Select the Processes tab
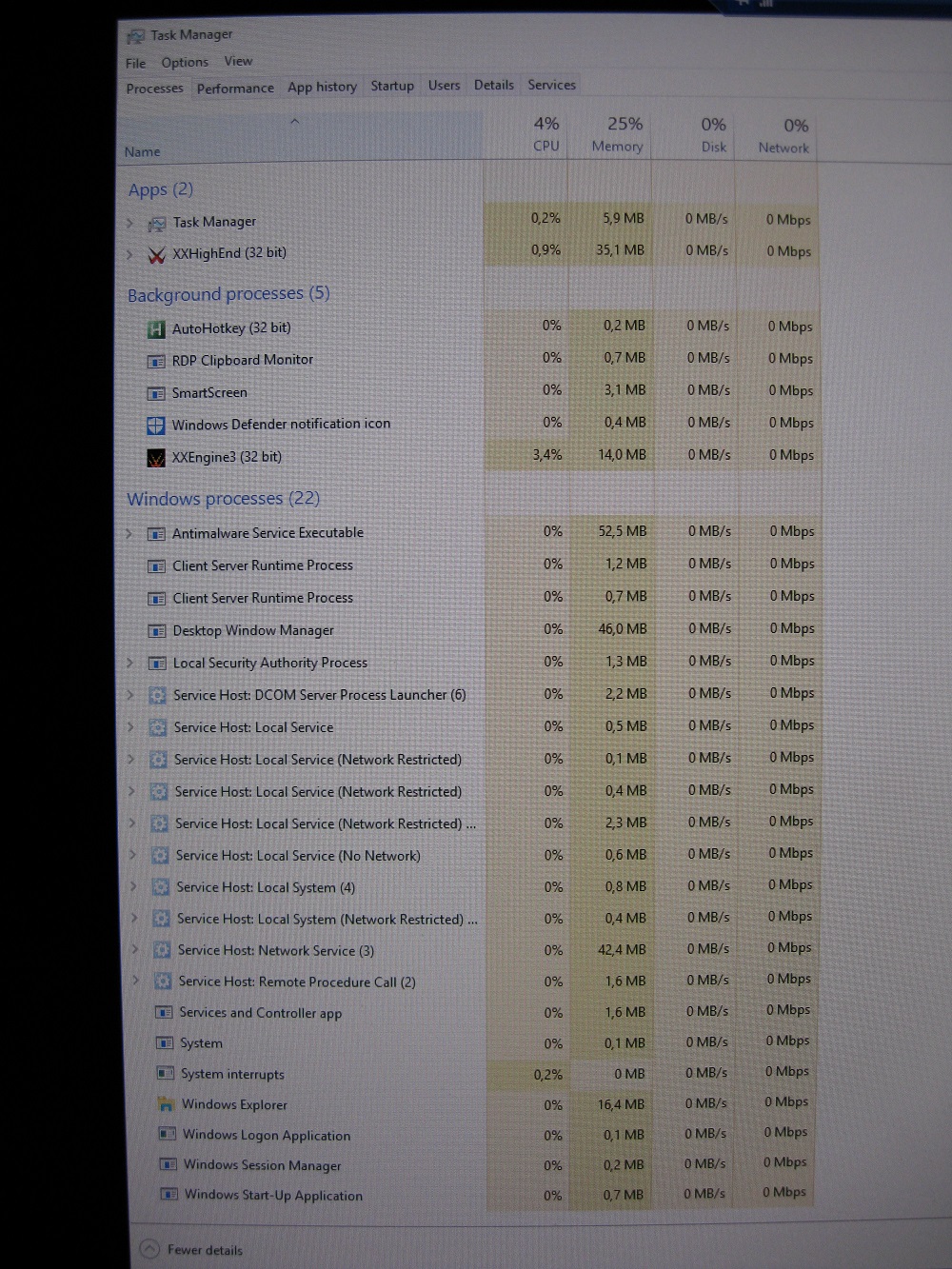952x1269 pixels. 154,89
